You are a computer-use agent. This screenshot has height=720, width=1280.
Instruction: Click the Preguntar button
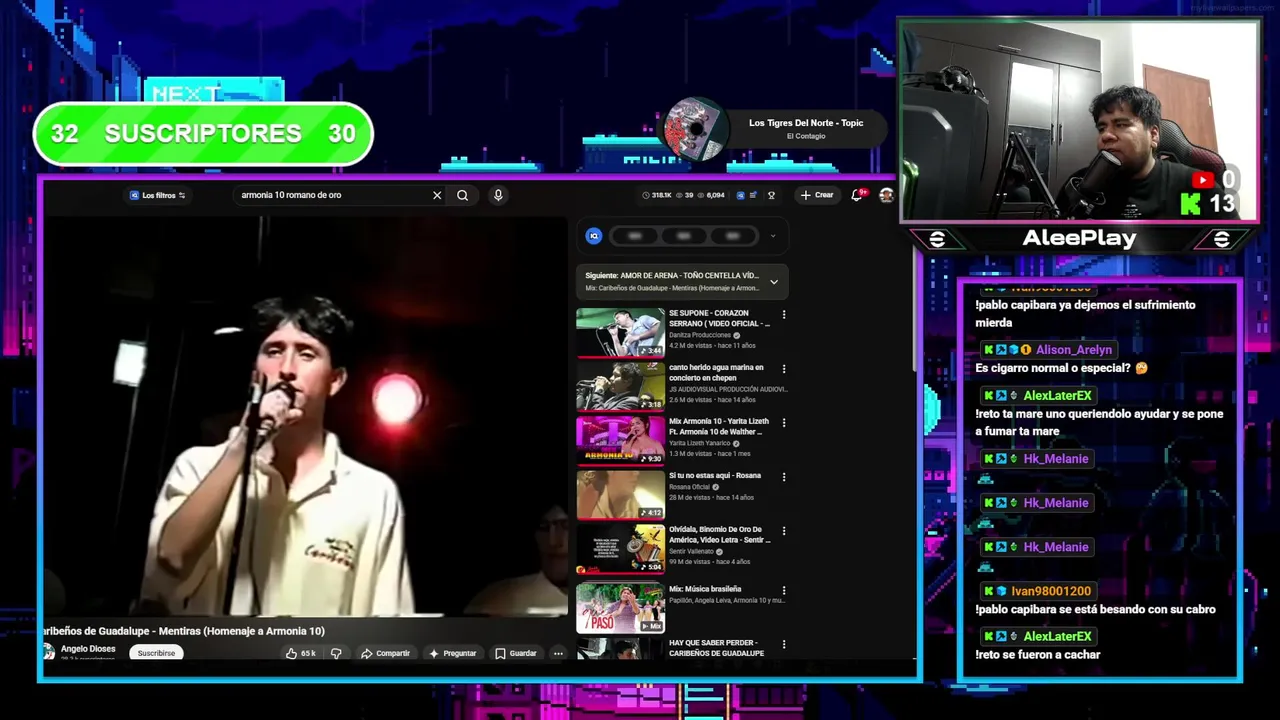(453, 653)
